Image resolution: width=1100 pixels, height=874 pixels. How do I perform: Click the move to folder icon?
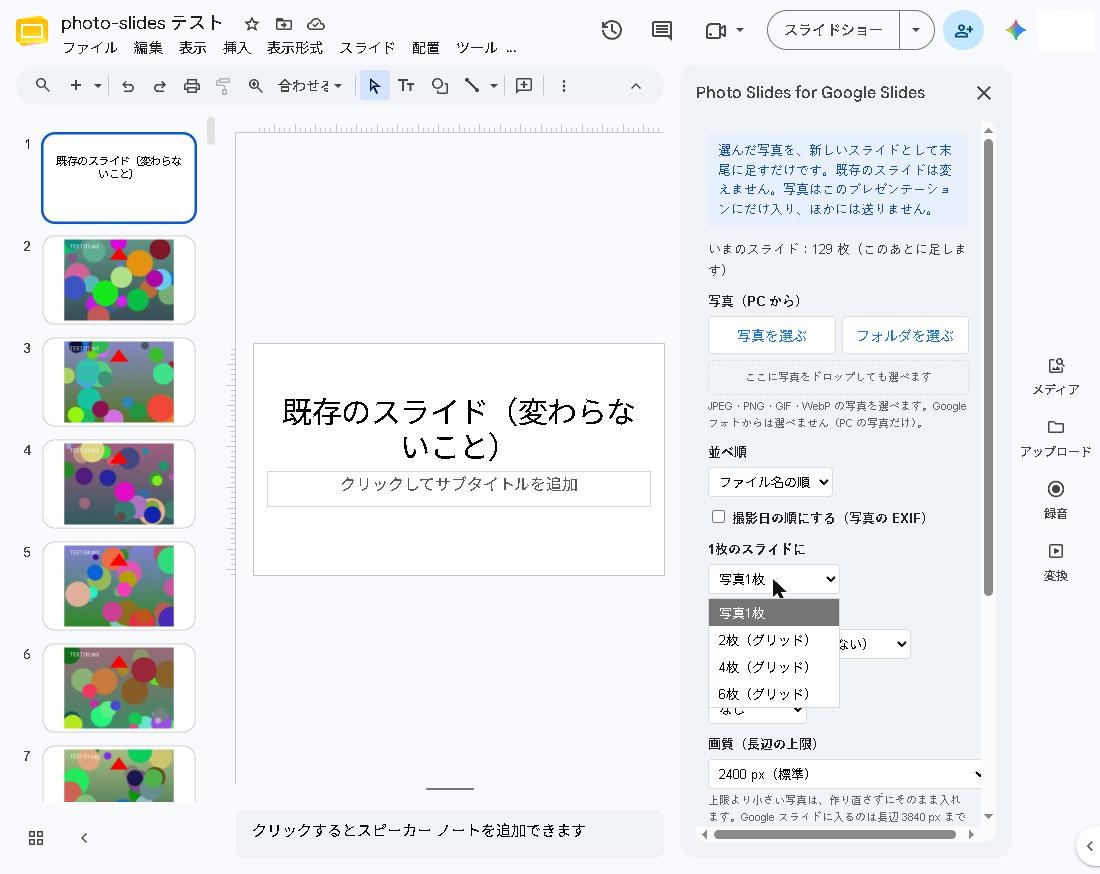[283, 25]
